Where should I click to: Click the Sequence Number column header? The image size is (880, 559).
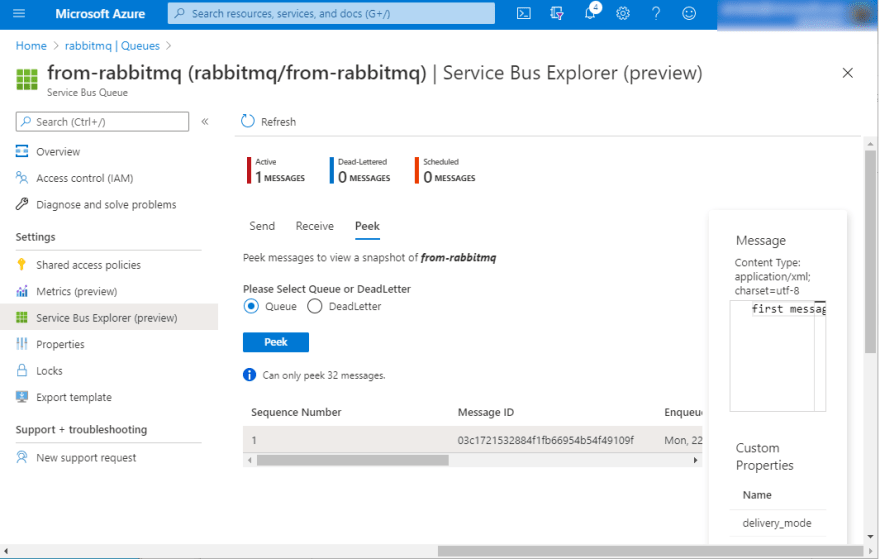click(x=296, y=412)
